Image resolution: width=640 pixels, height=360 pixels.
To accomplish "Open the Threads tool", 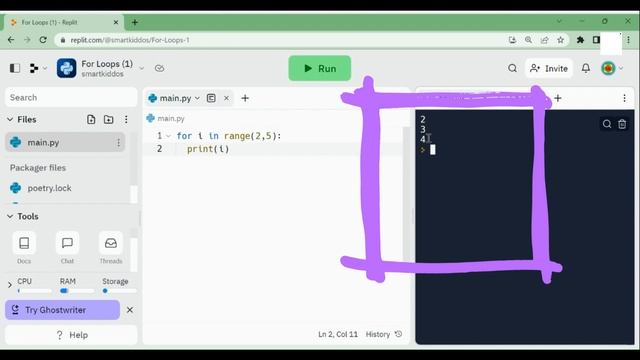I will click(111, 247).
